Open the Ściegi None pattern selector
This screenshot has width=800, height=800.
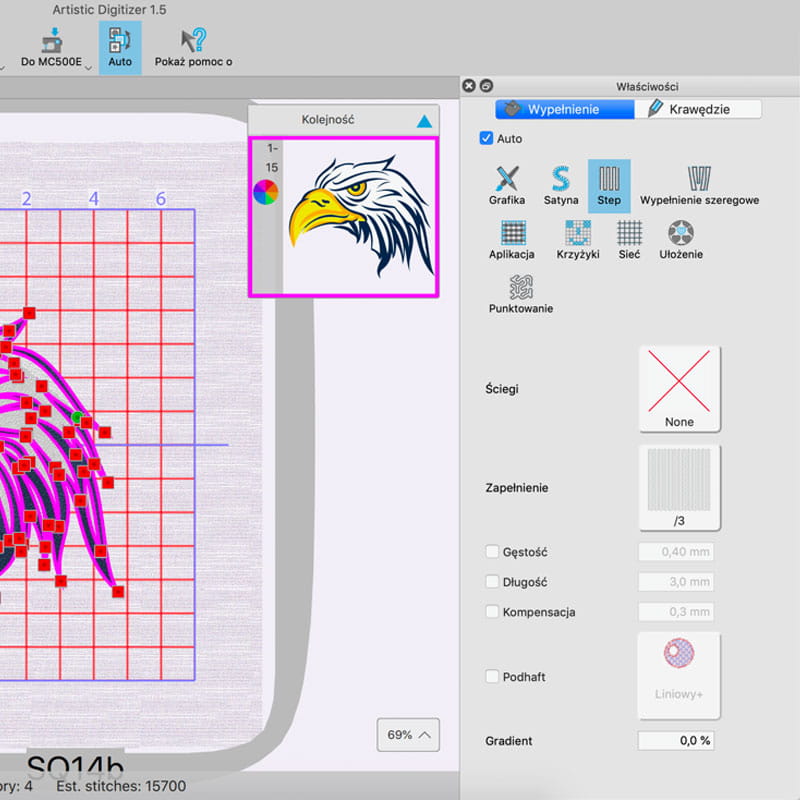point(680,389)
